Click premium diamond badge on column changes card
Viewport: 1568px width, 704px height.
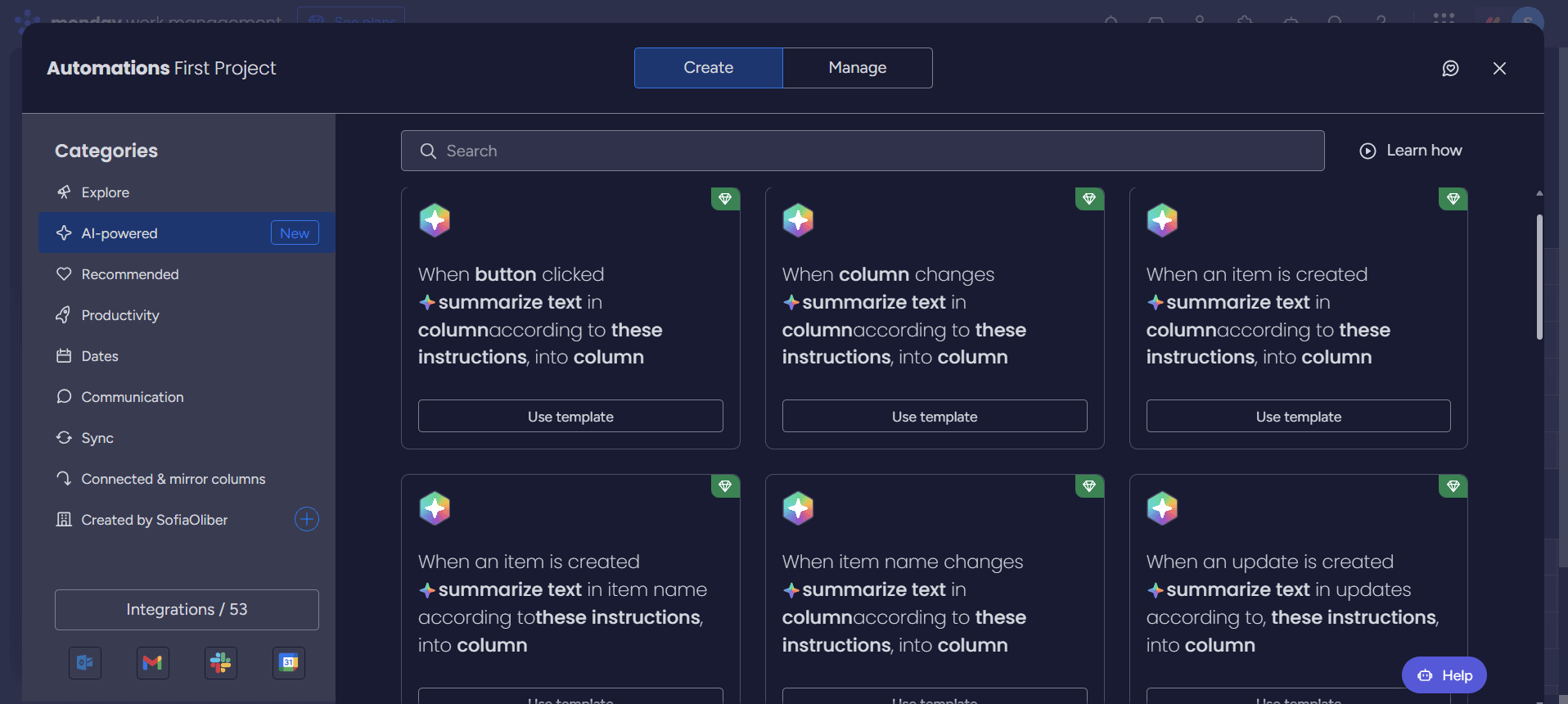[x=1088, y=199]
